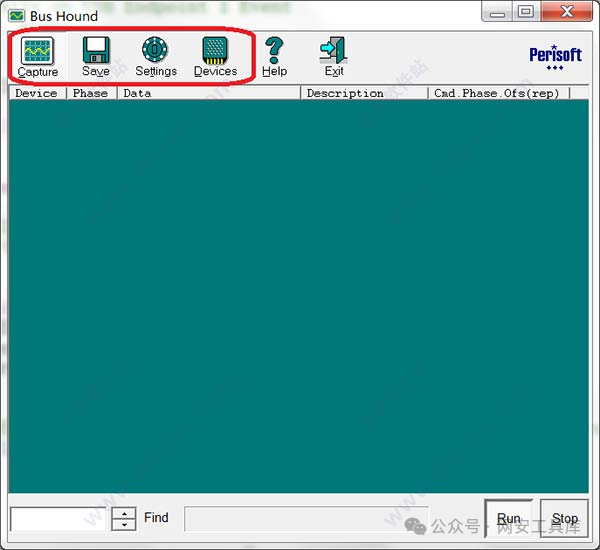Select the Device column header

[37, 93]
